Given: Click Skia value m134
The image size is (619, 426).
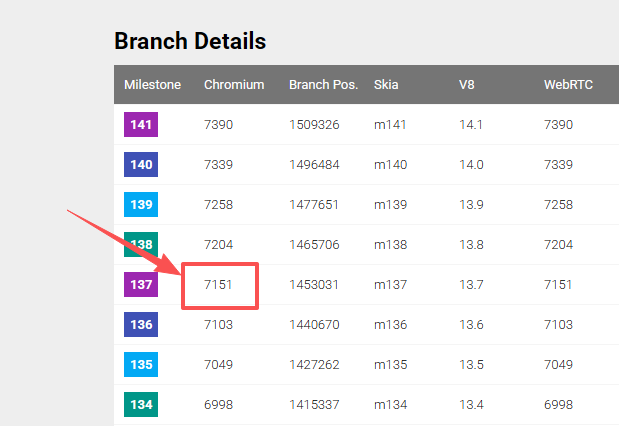Looking at the screenshot, I should point(390,405).
